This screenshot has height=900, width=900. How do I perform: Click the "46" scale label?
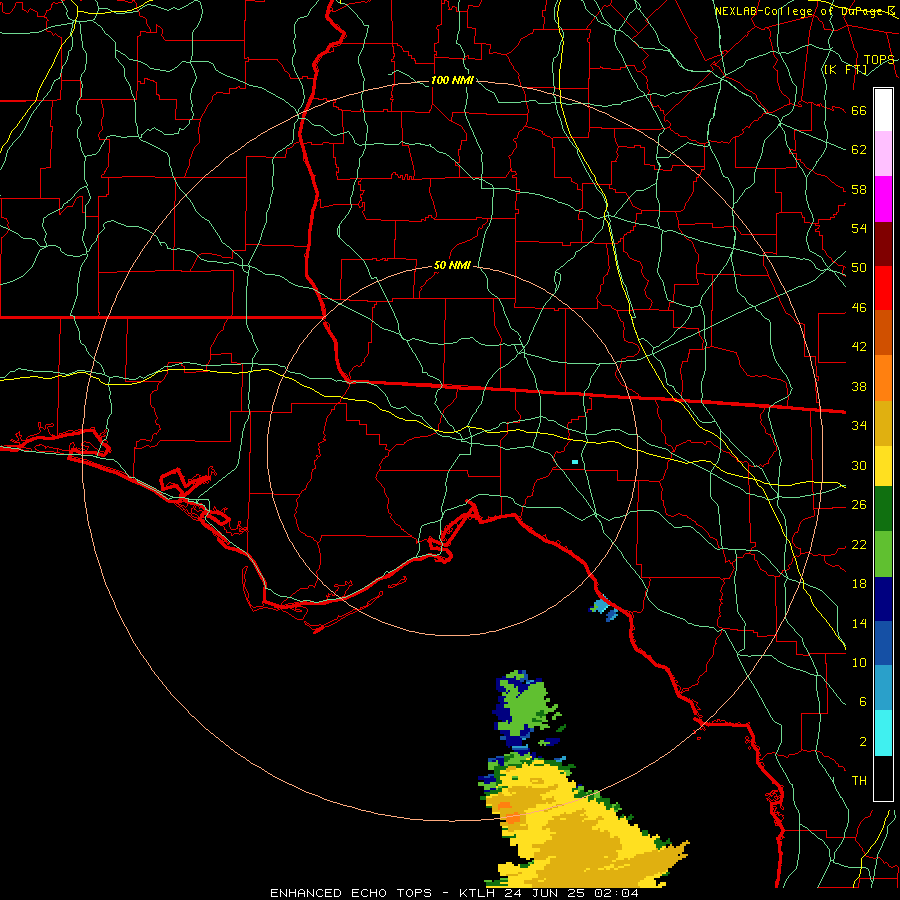click(x=859, y=307)
